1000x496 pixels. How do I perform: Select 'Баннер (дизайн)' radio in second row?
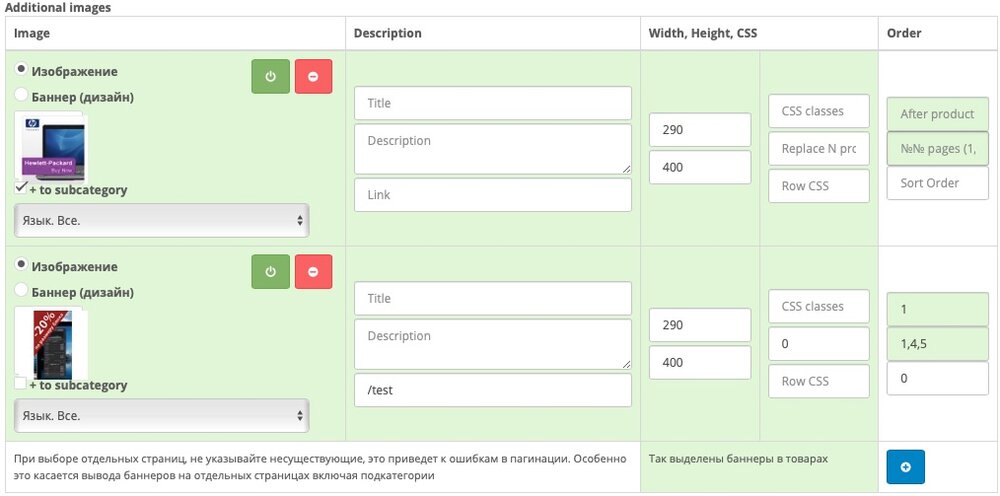(x=21, y=290)
